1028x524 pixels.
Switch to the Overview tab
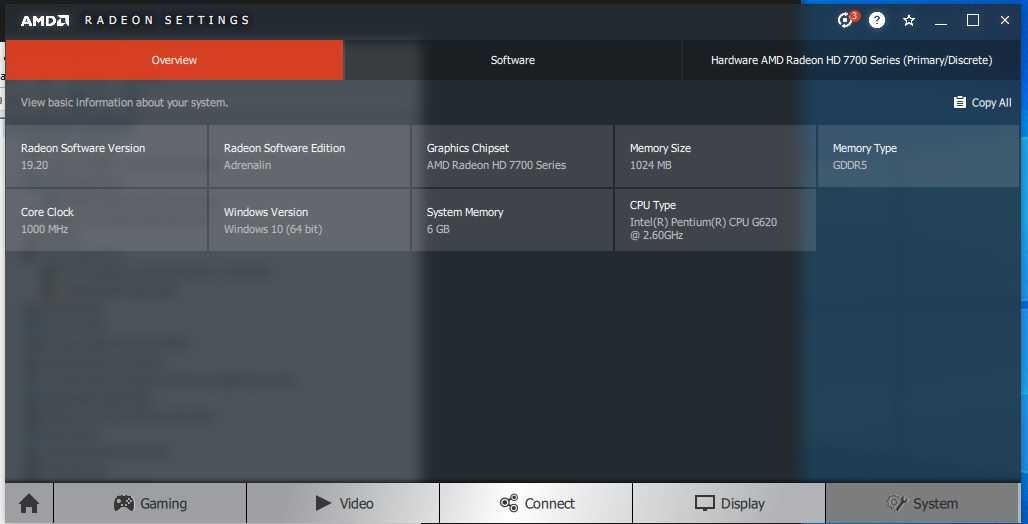point(174,60)
